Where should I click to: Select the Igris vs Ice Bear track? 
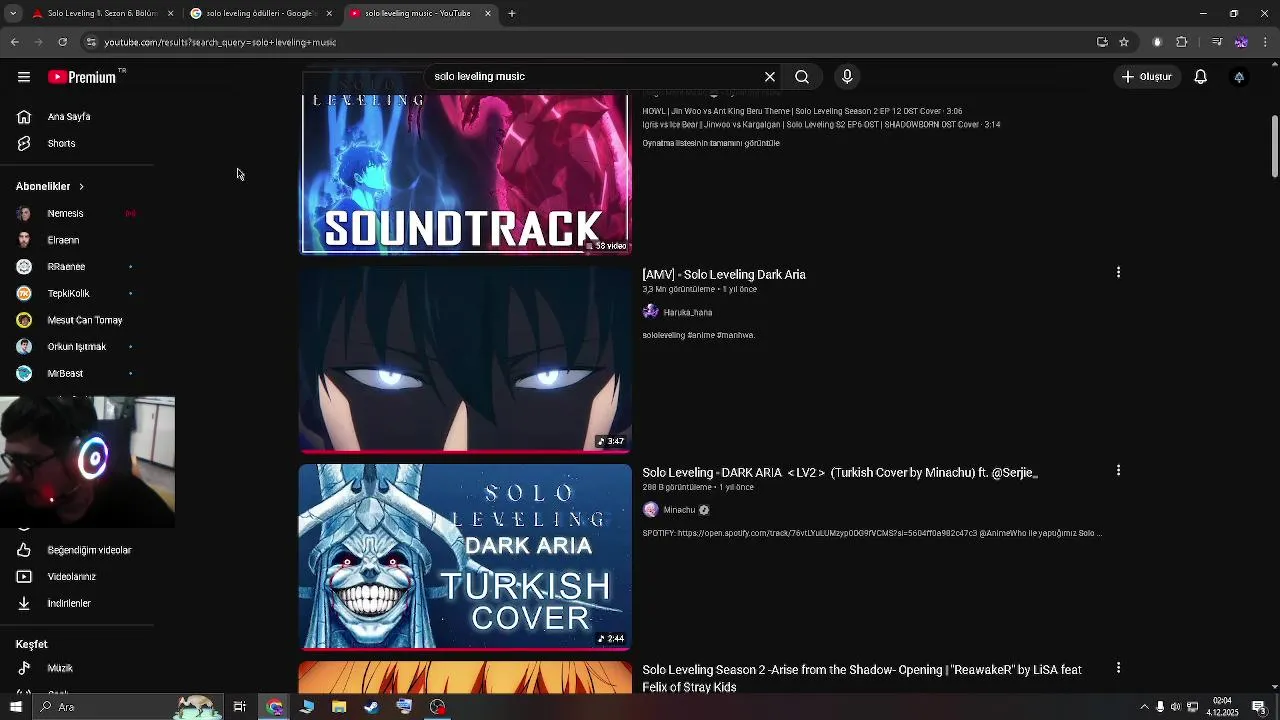pos(821,125)
